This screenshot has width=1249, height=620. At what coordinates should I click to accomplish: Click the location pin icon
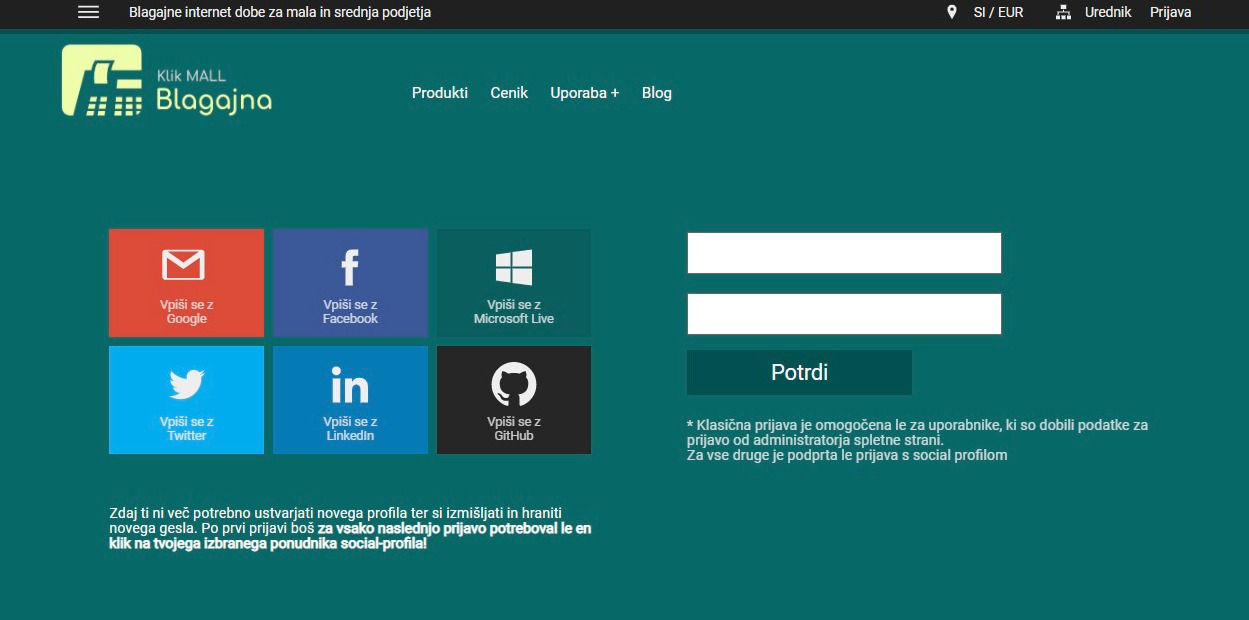coord(952,13)
